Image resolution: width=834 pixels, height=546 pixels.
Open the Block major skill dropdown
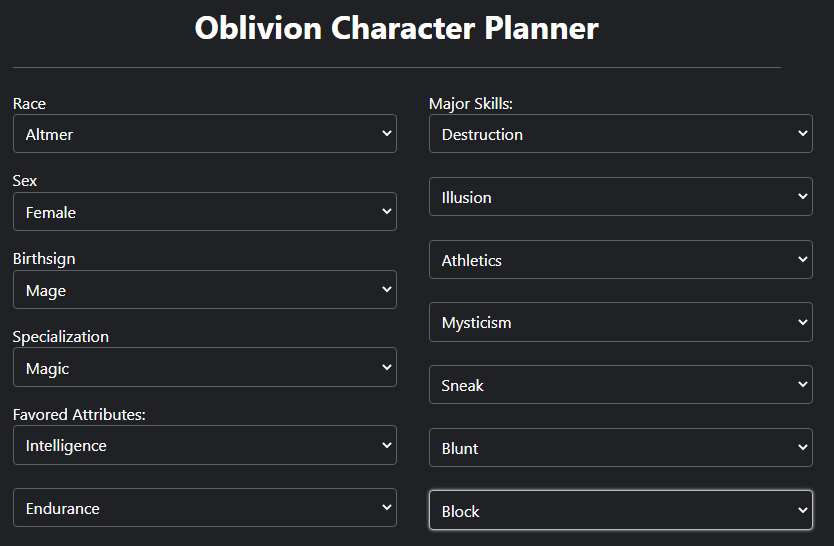621,510
